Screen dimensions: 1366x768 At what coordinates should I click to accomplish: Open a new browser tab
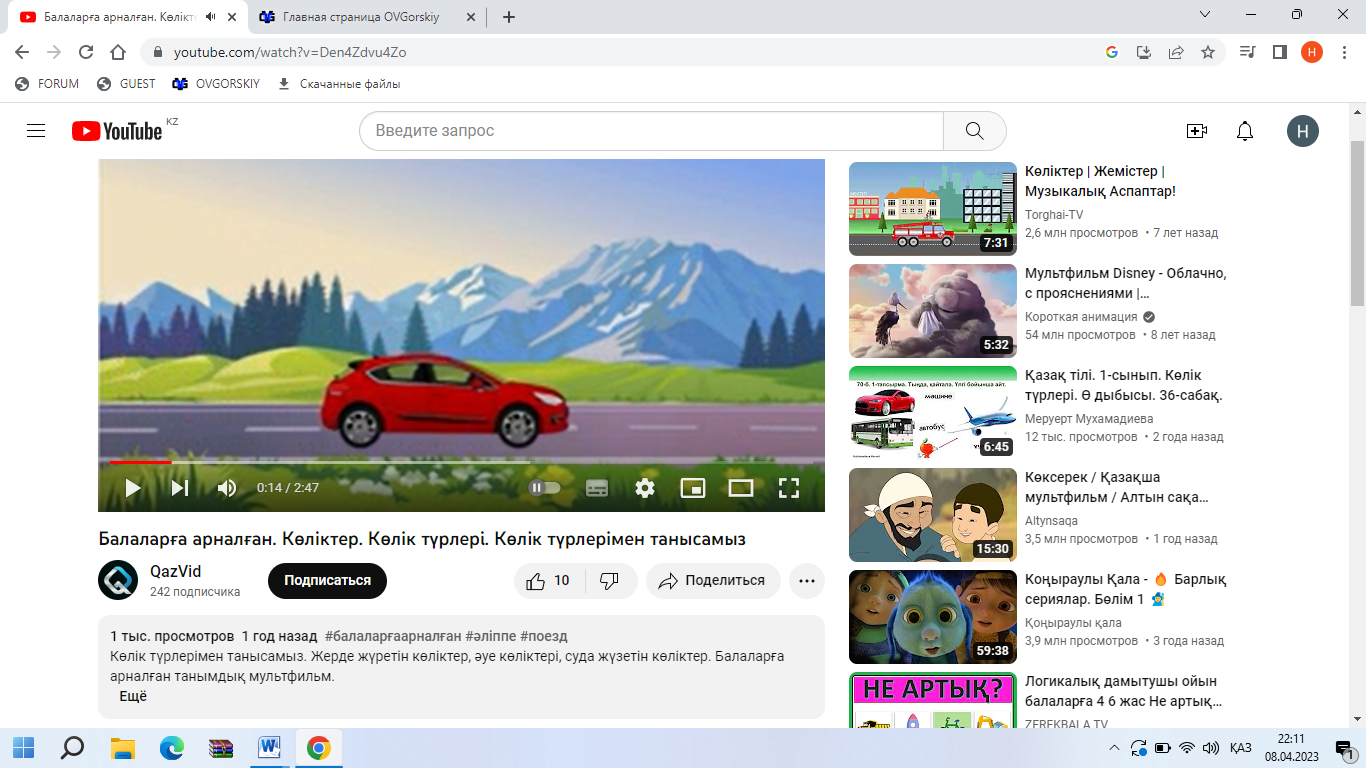point(508,17)
